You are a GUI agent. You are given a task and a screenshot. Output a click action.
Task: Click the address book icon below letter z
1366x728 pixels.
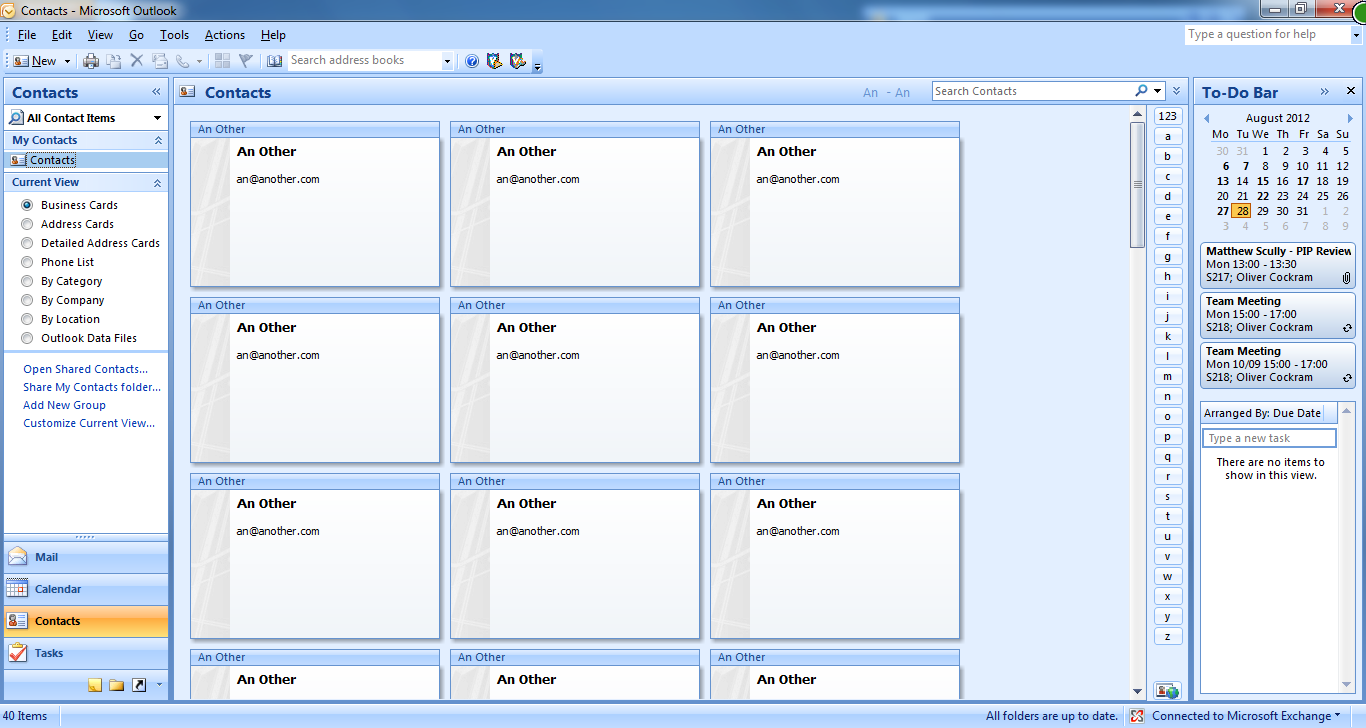(x=1167, y=690)
